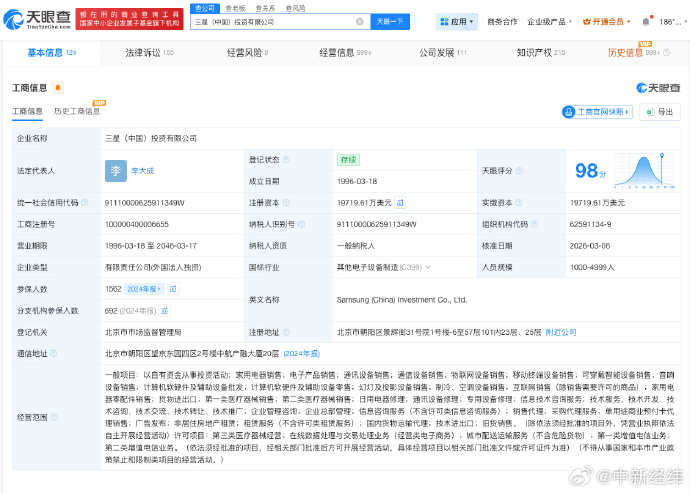
Task: Select the 查风险 search tab
Action: coord(295,8)
